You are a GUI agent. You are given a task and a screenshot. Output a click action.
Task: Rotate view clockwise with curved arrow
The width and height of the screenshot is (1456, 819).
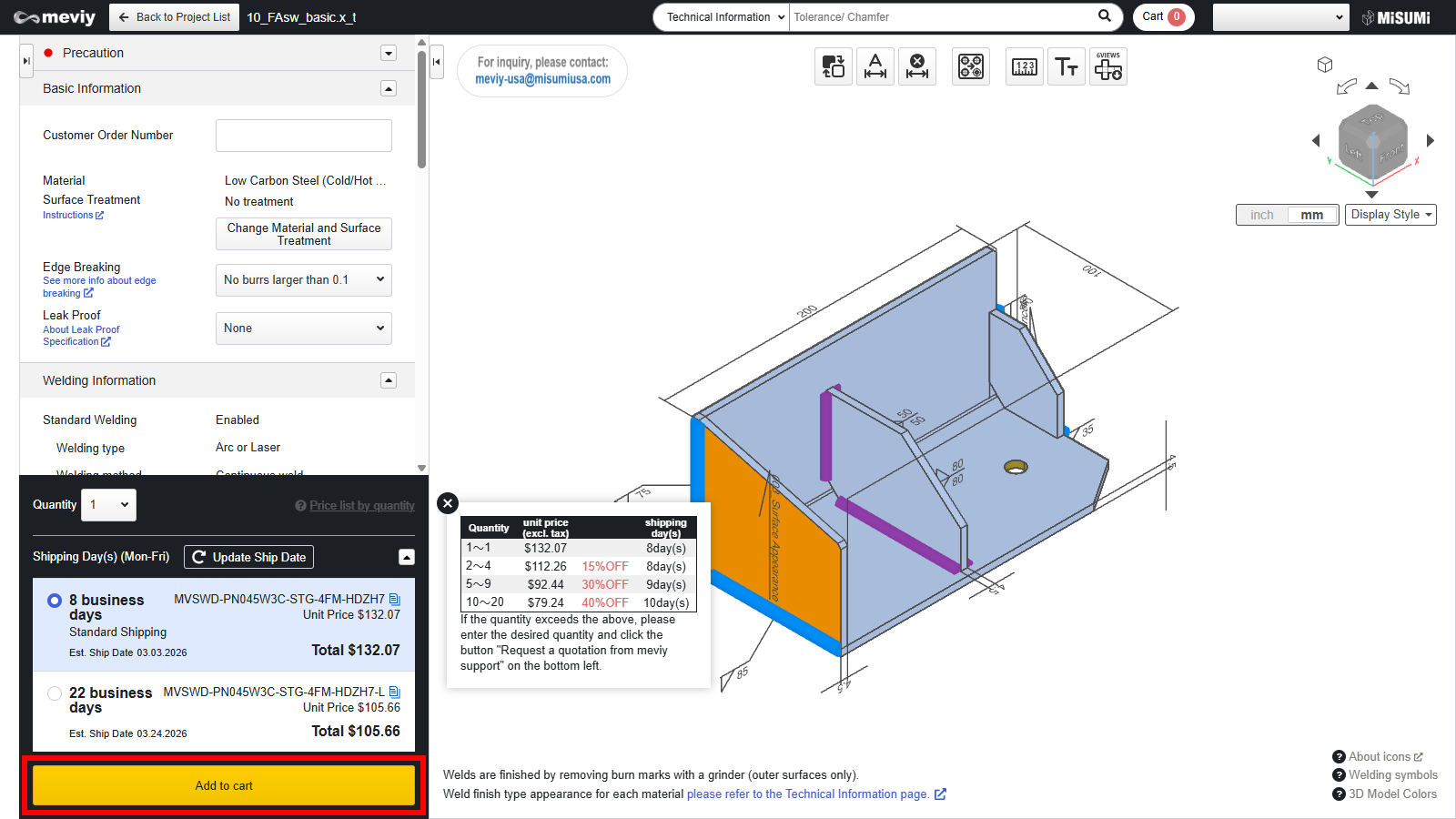pyautogui.click(x=1400, y=87)
